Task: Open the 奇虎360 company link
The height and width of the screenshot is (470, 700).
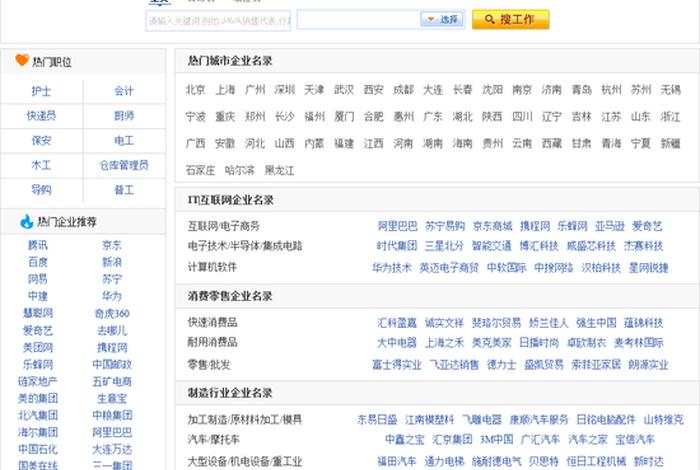Action: [x=112, y=313]
